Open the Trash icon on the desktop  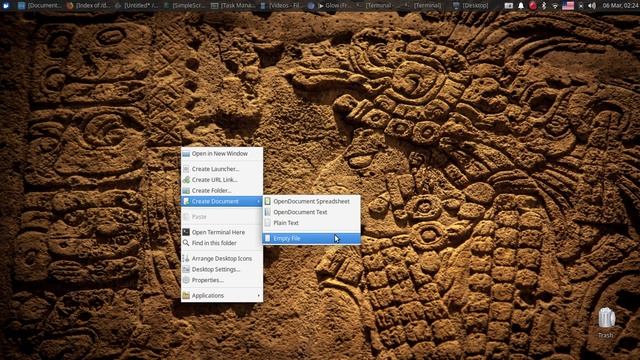coord(606,322)
